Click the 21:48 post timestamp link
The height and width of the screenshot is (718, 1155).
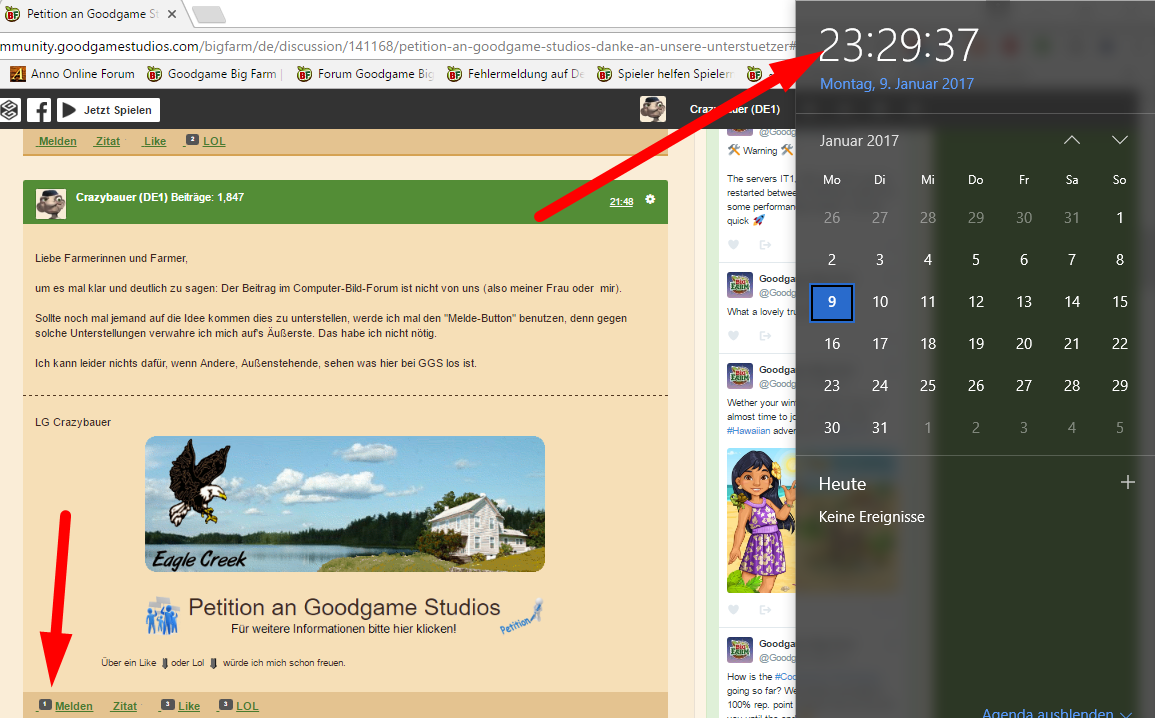[x=621, y=202]
